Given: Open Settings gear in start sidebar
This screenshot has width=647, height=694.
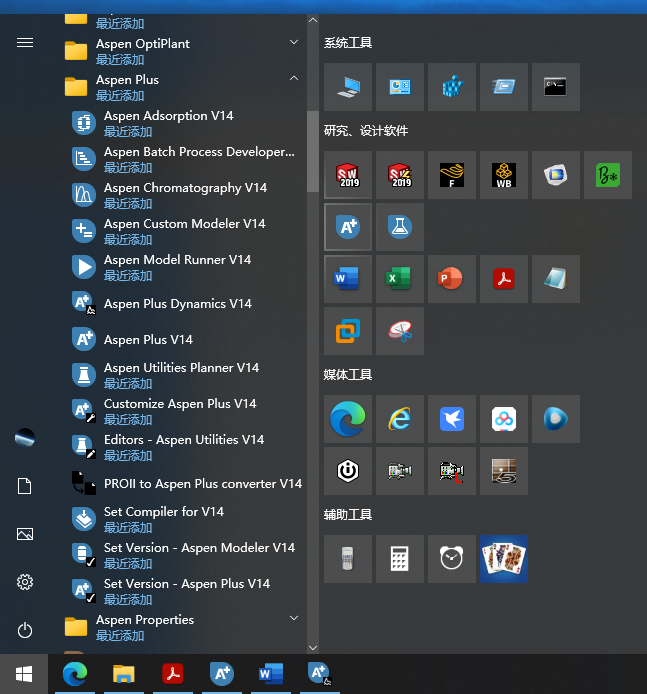Looking at the screenshot, I should point(25,582).
